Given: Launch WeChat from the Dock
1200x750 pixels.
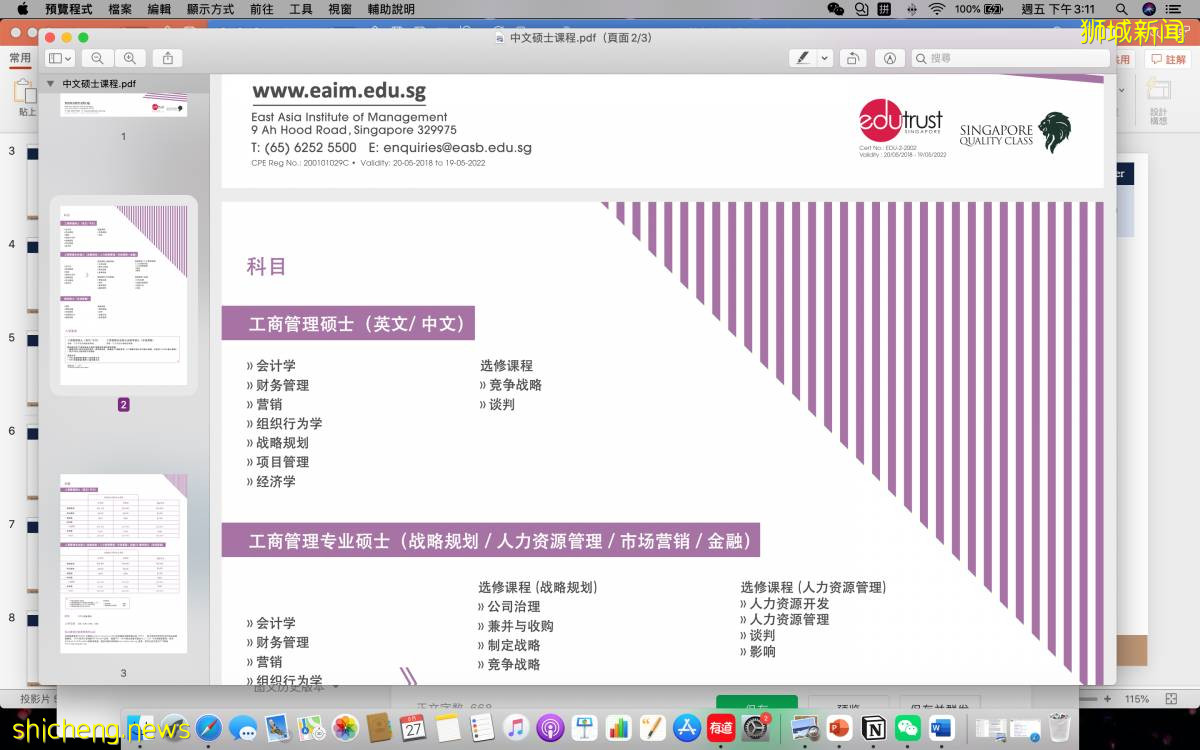Looking at the screenshot, I should [906, 728].
